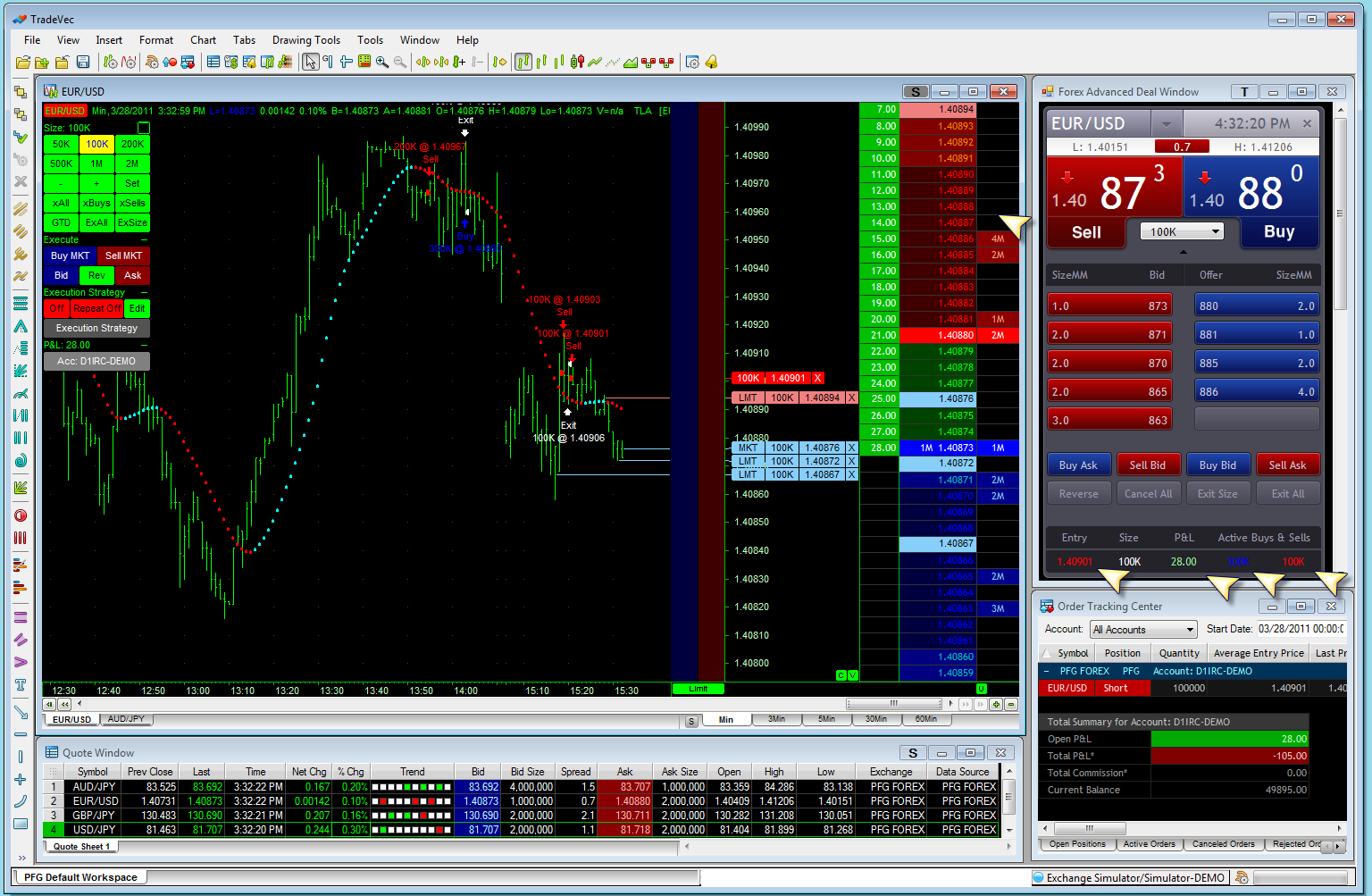Screen dimensions: 1372x896
Task: Open the Drawing Tools menu
Action: (x=306, y=39)
